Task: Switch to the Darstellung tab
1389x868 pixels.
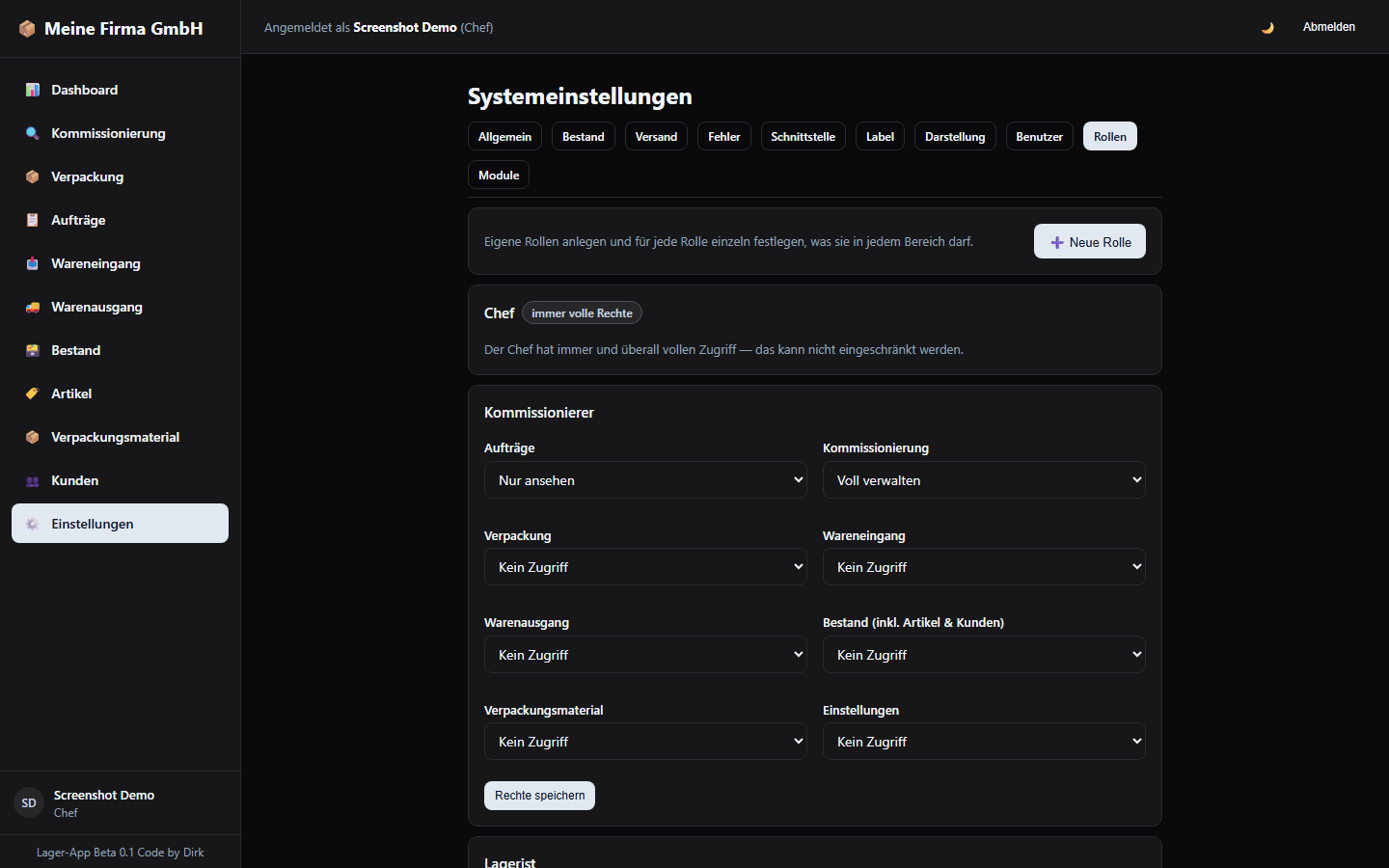Action: (955, 136)
